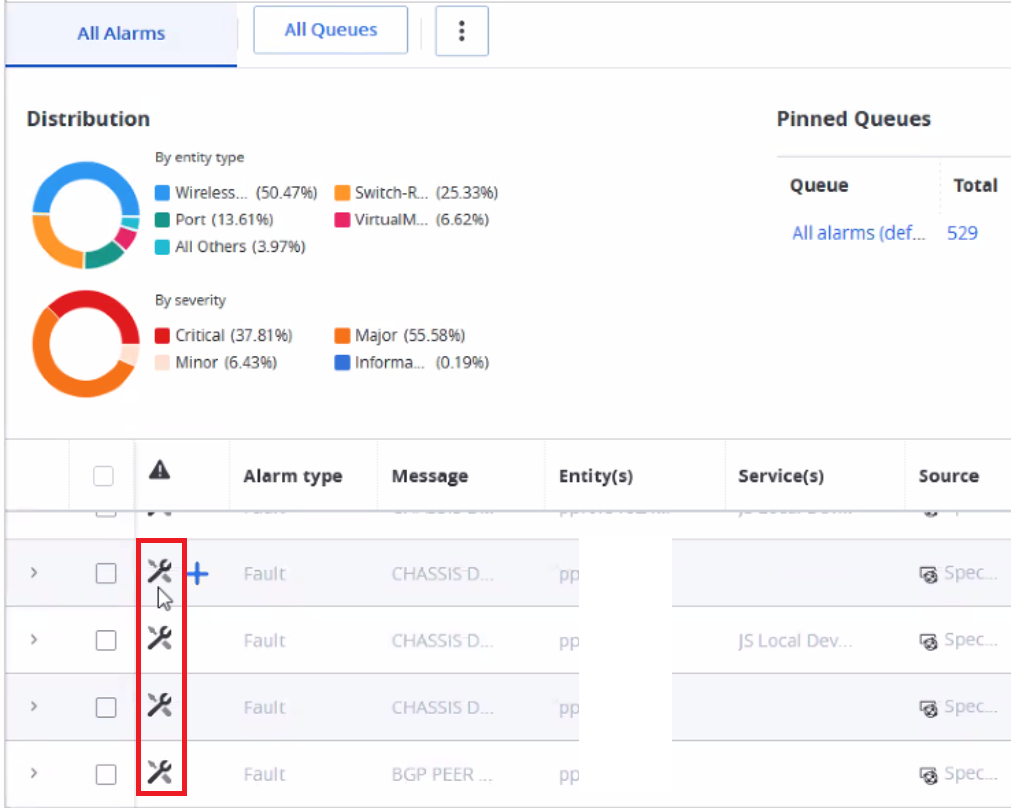
Task: Click the wrench icon in the BGP PEER row
Action: [x=160, y=772]
